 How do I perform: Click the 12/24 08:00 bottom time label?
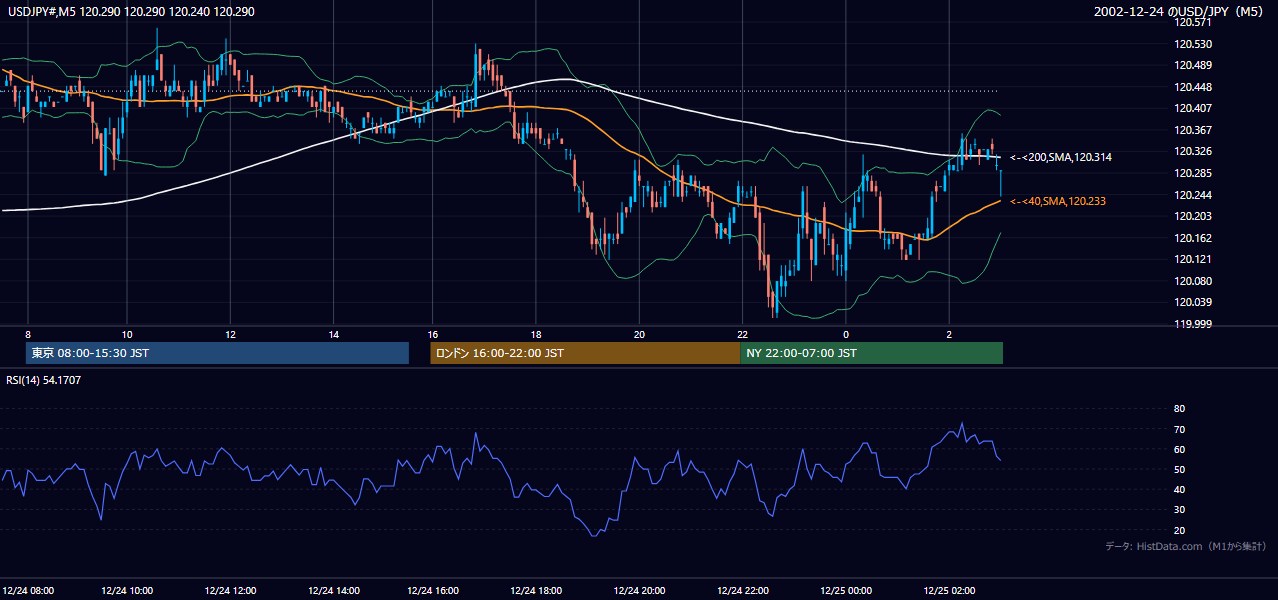click(x=29, y=591)
